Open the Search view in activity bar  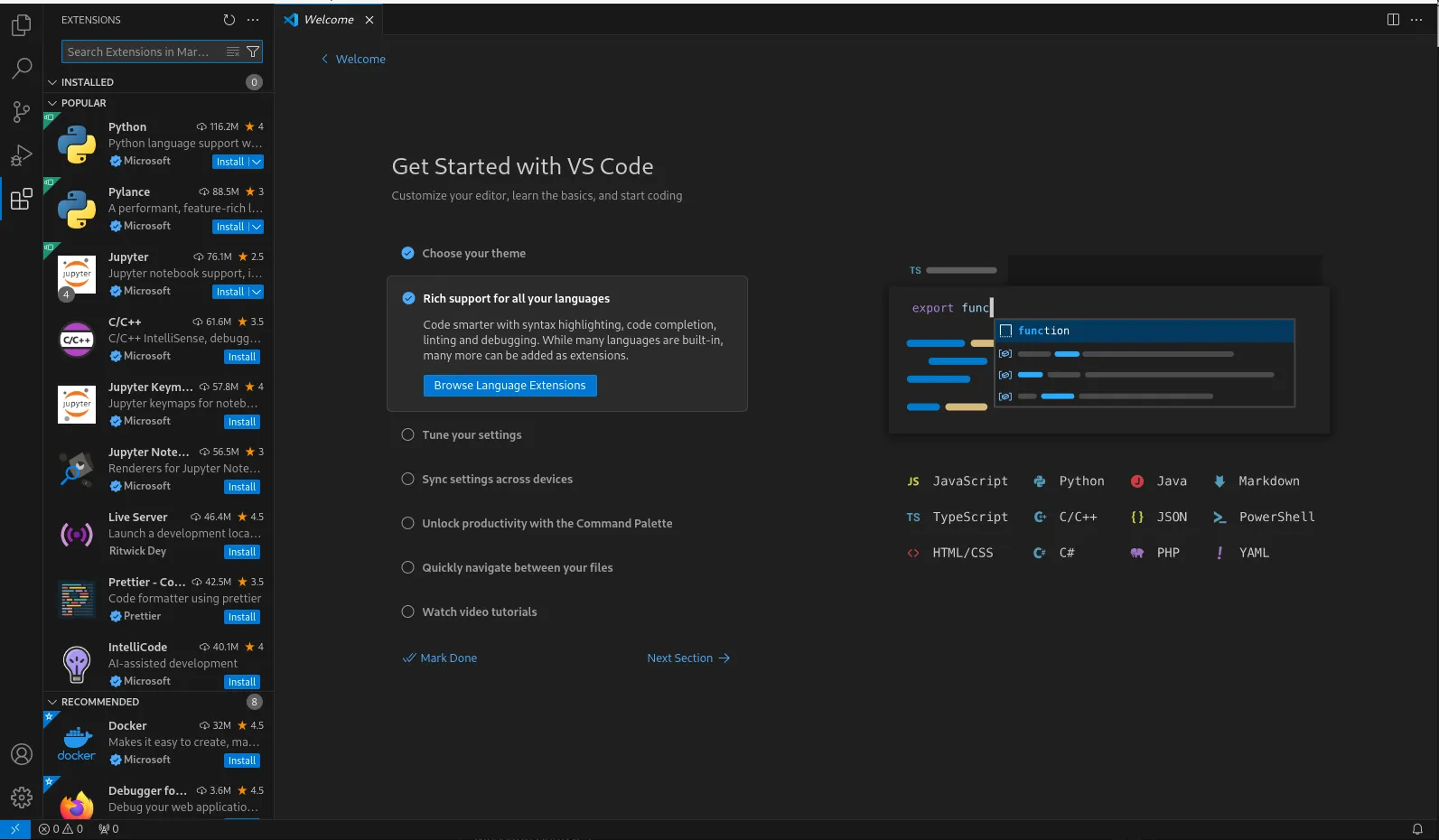[x=22, y=69]
